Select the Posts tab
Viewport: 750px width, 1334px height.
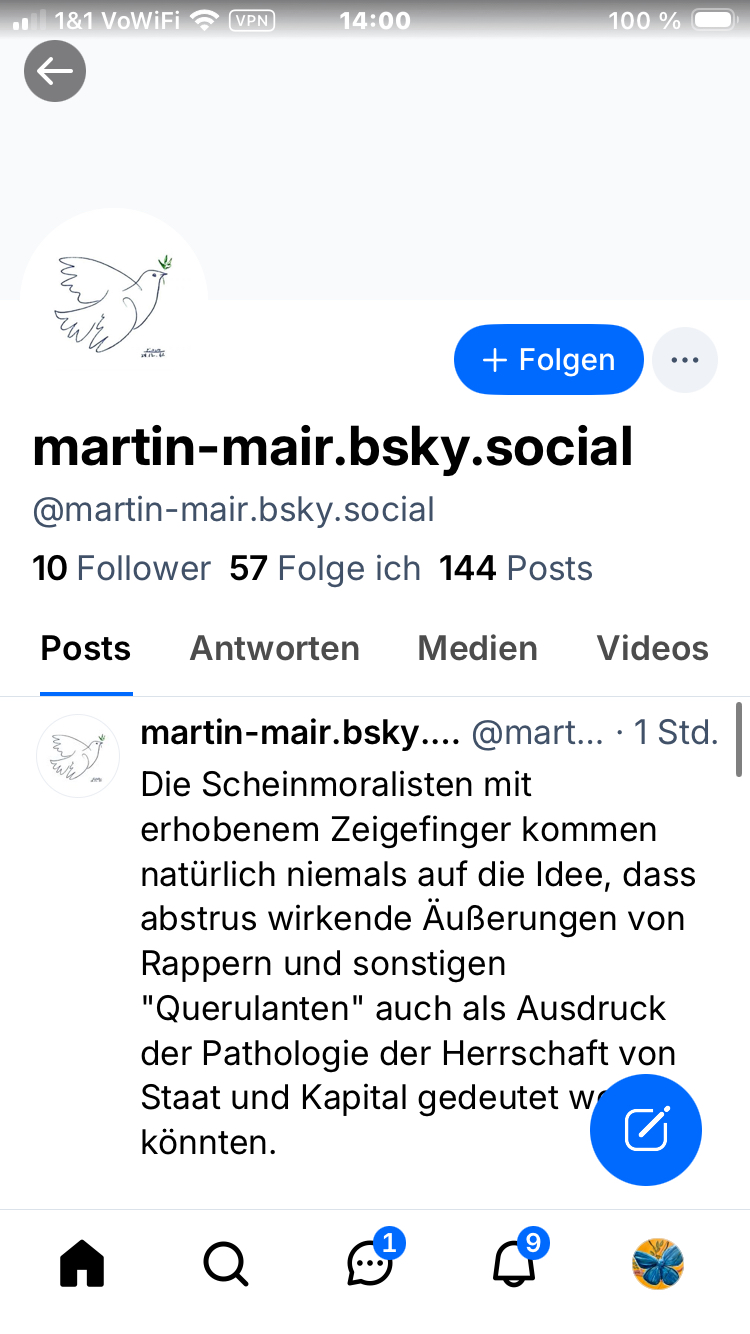[x=86, y=648]
